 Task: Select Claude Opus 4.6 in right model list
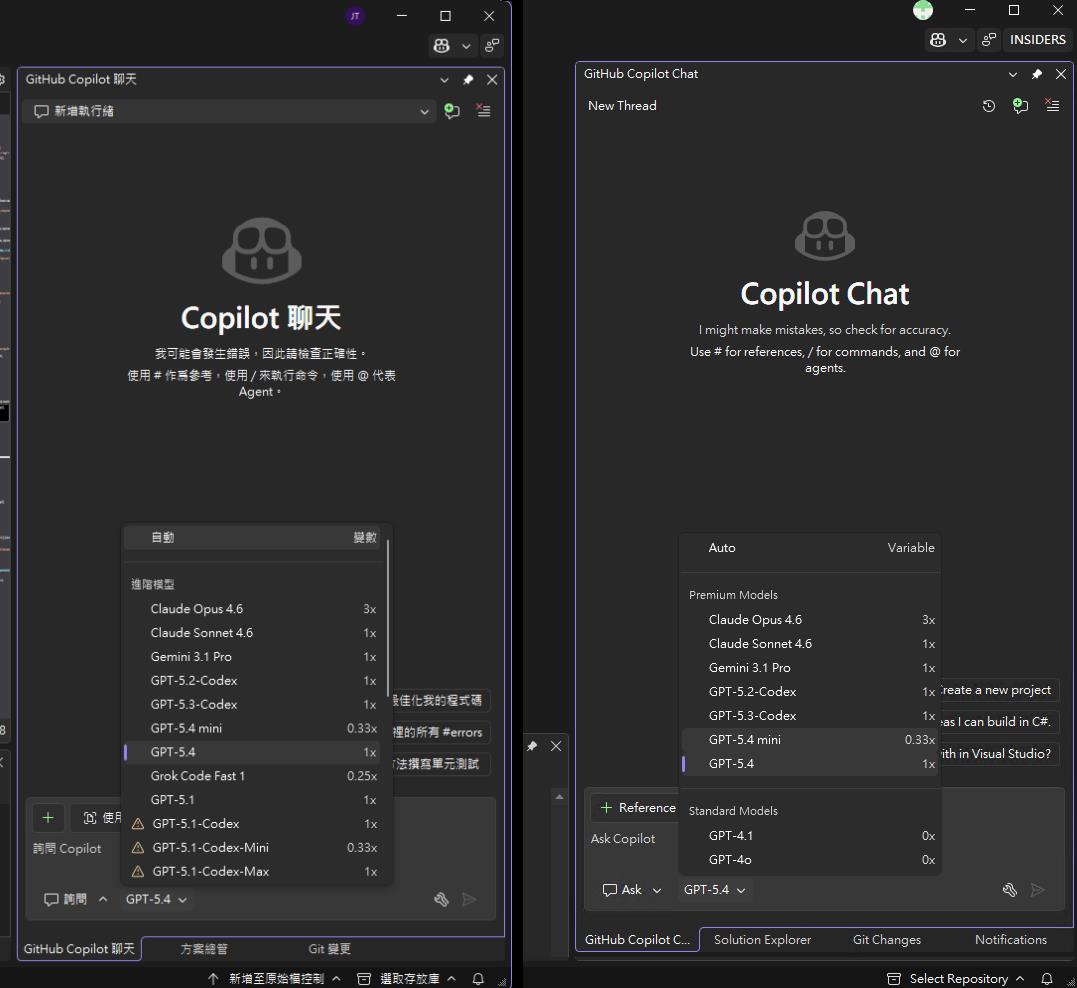tap(755, 620)
